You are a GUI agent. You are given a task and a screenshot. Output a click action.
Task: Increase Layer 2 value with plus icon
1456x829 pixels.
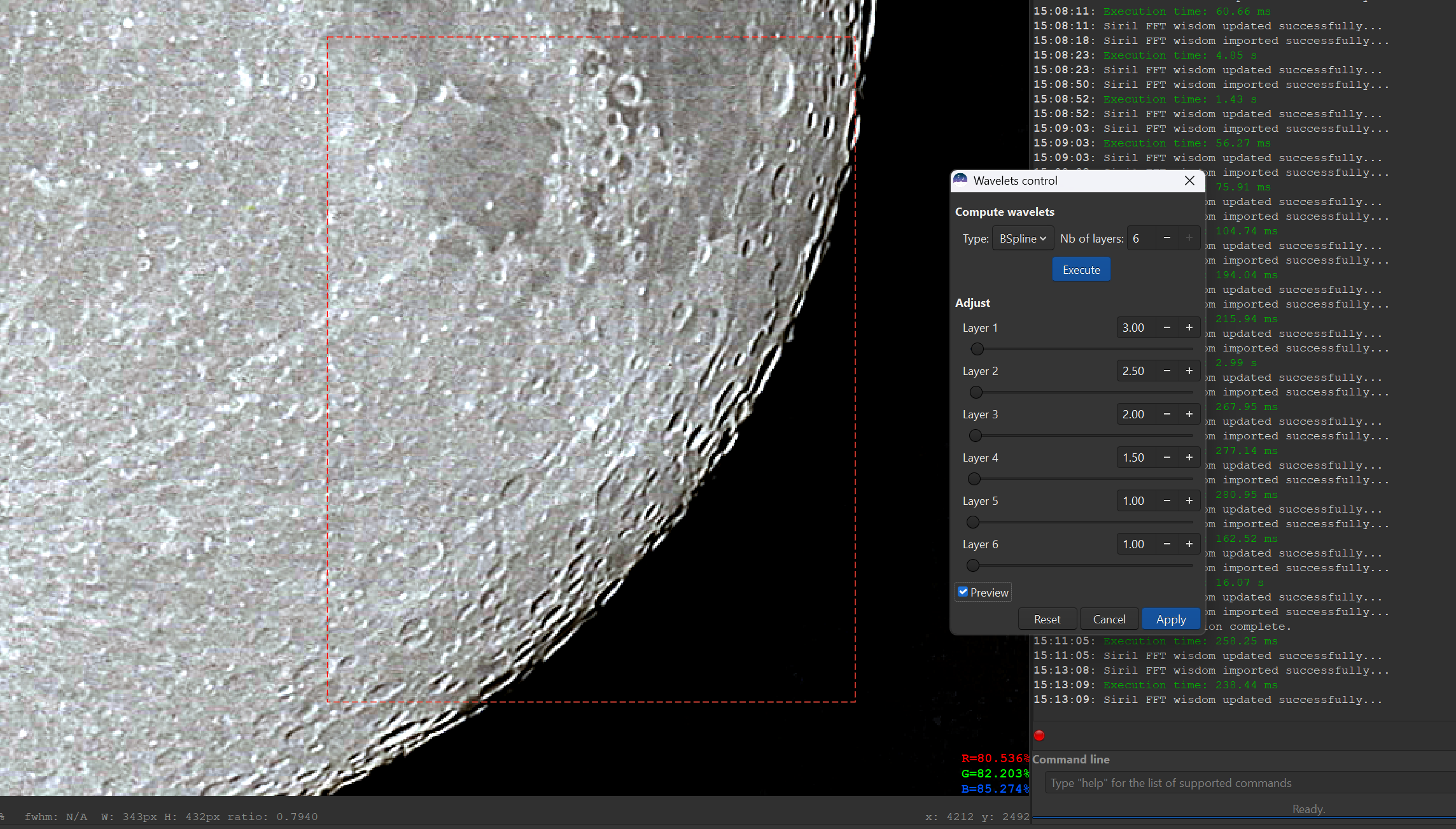point(1189,371)
